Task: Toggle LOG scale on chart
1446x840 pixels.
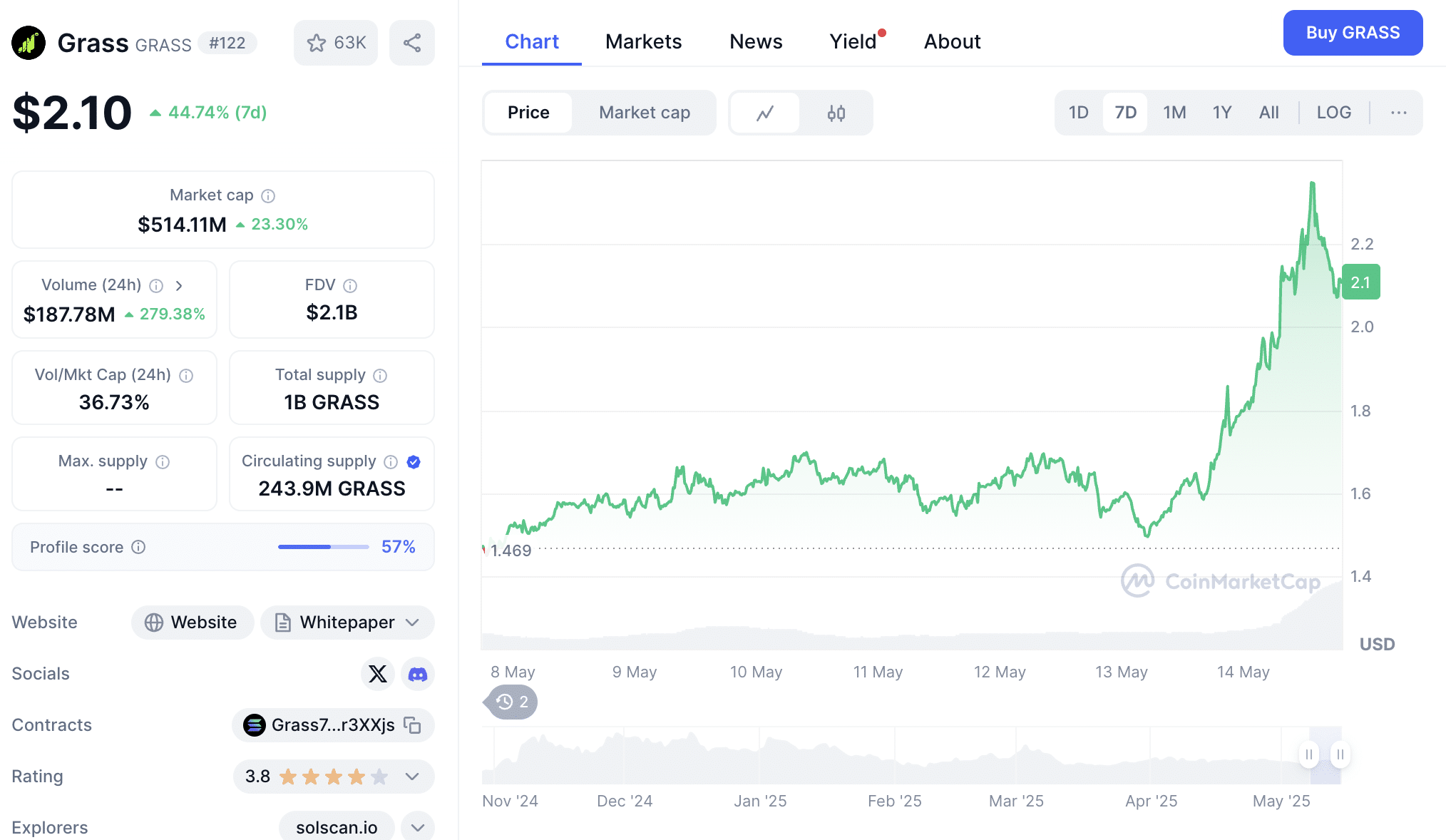Action: click(1334, 113)
